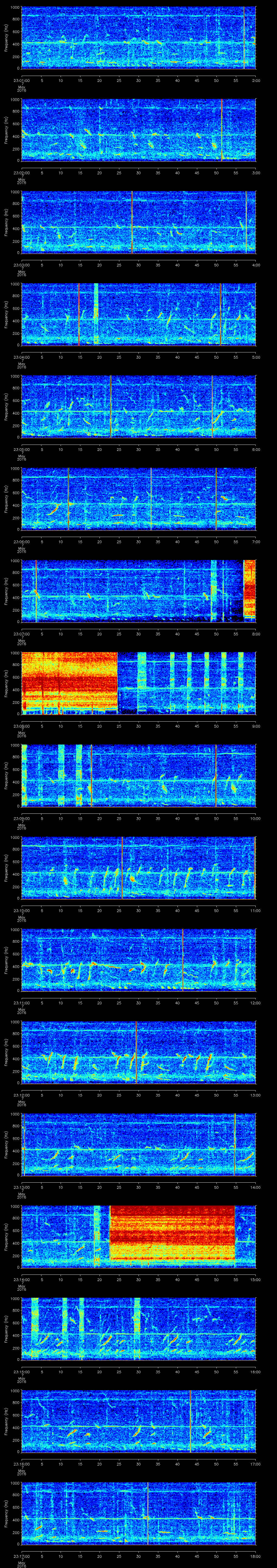Click the 23:01:00 start time label

22,80
